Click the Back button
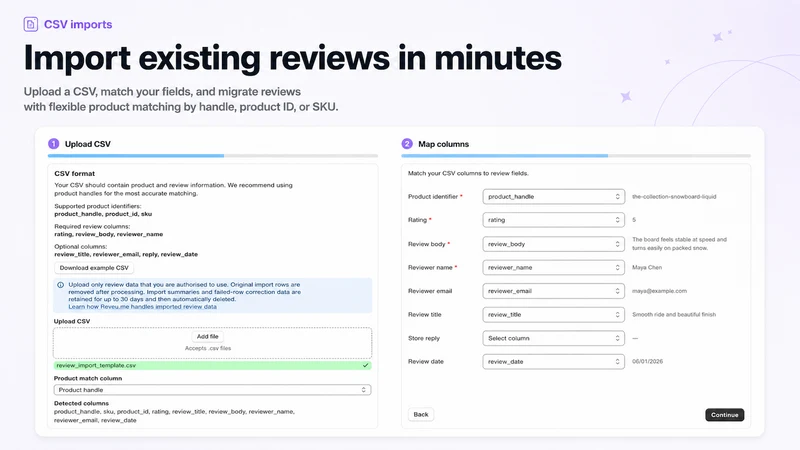Viewport: 800px width, 450px height. click(421, 414)
